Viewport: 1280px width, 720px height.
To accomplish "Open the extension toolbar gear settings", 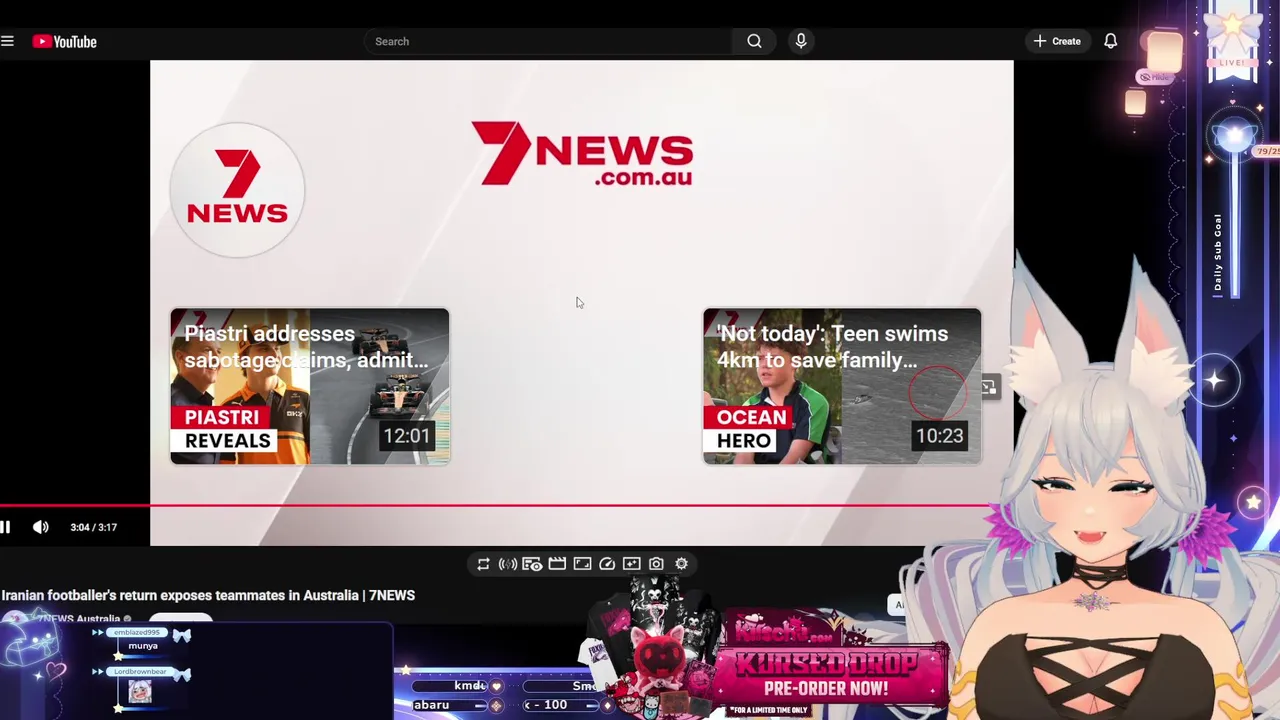I will tap(681, 564).
